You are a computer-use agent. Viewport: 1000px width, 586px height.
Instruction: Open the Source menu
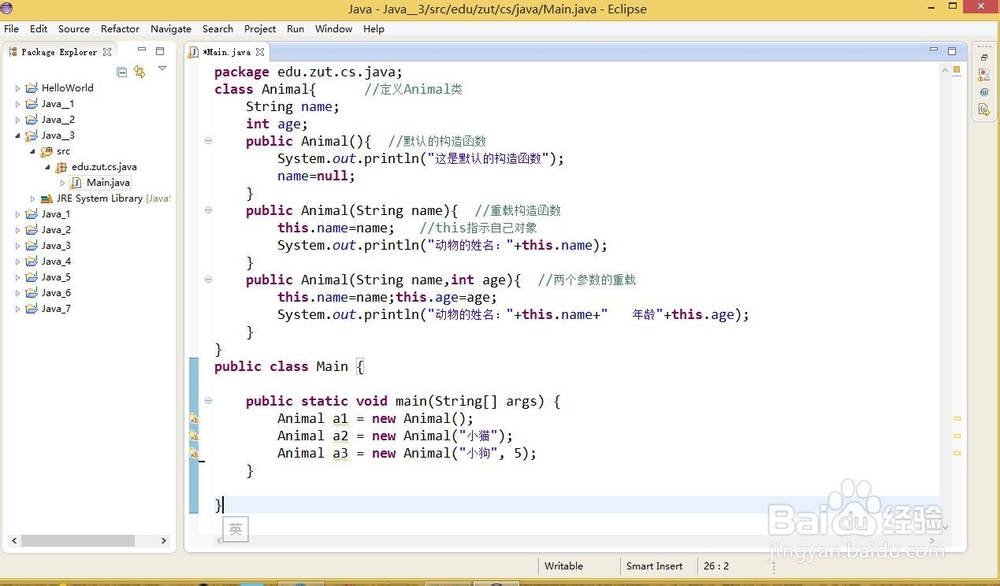[x=74, y=29]
